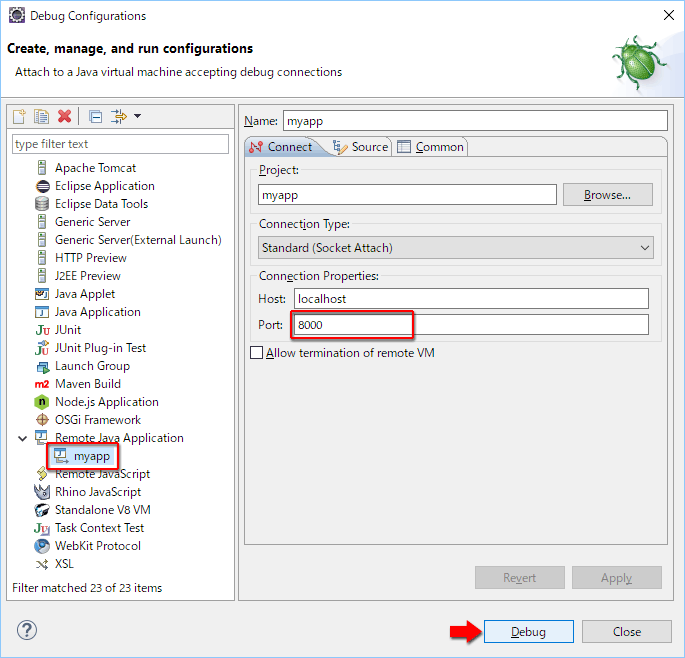Select the Task Context Test icon
Screen dimensions: 685x658
[x=42, y=528]
